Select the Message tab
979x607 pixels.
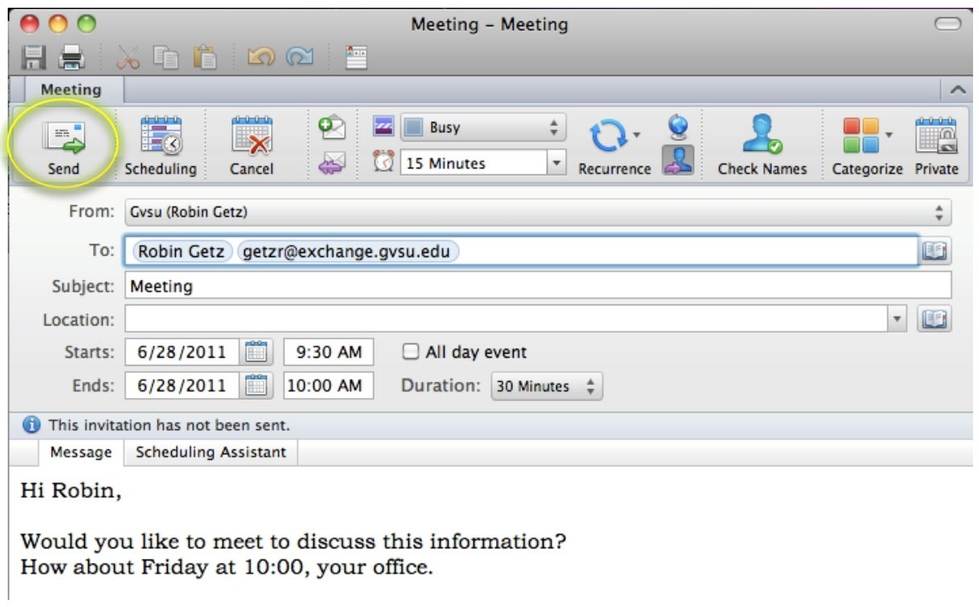pos(81,452)
